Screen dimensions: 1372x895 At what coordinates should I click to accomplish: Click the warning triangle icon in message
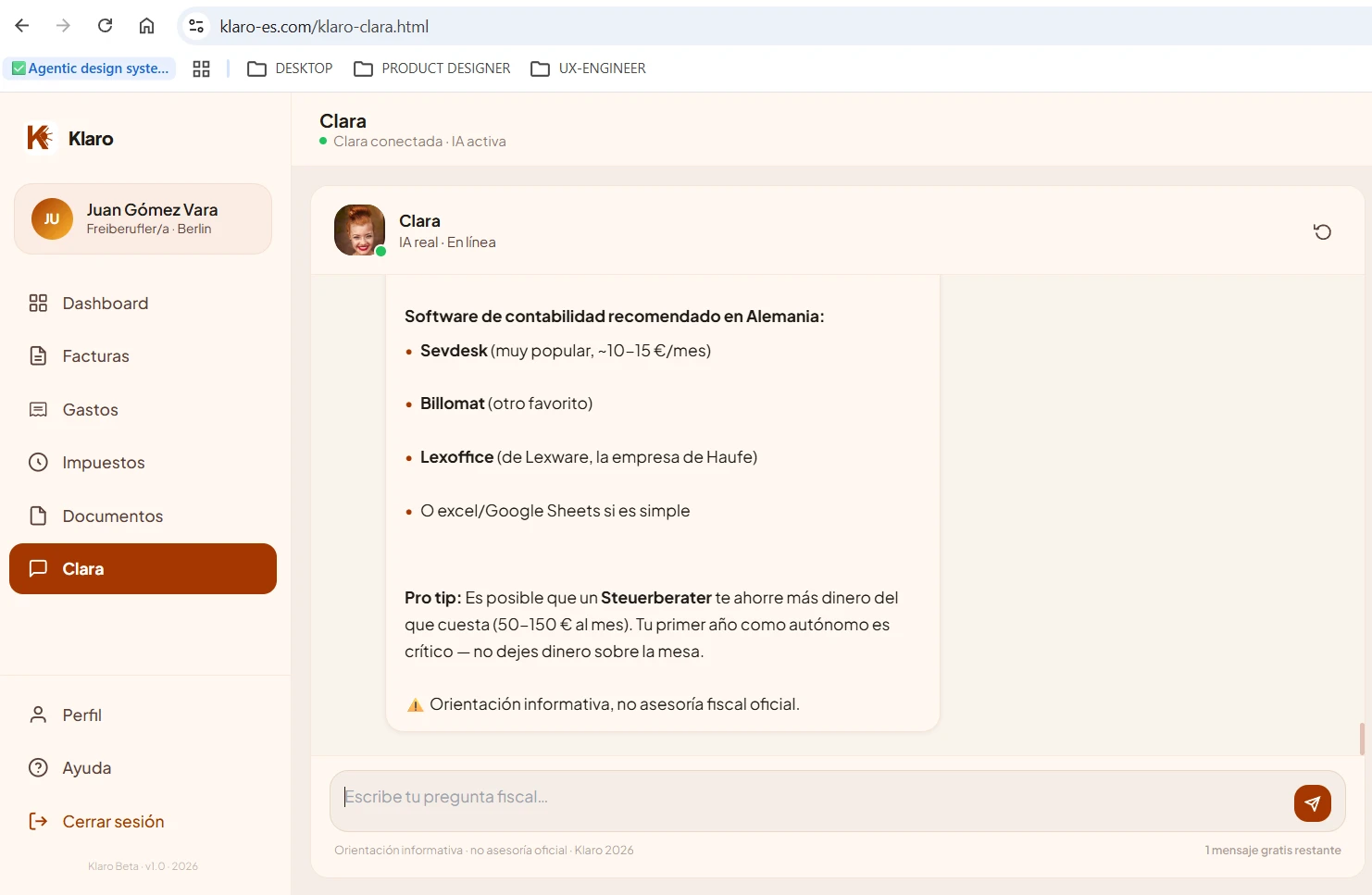[416, 705]
